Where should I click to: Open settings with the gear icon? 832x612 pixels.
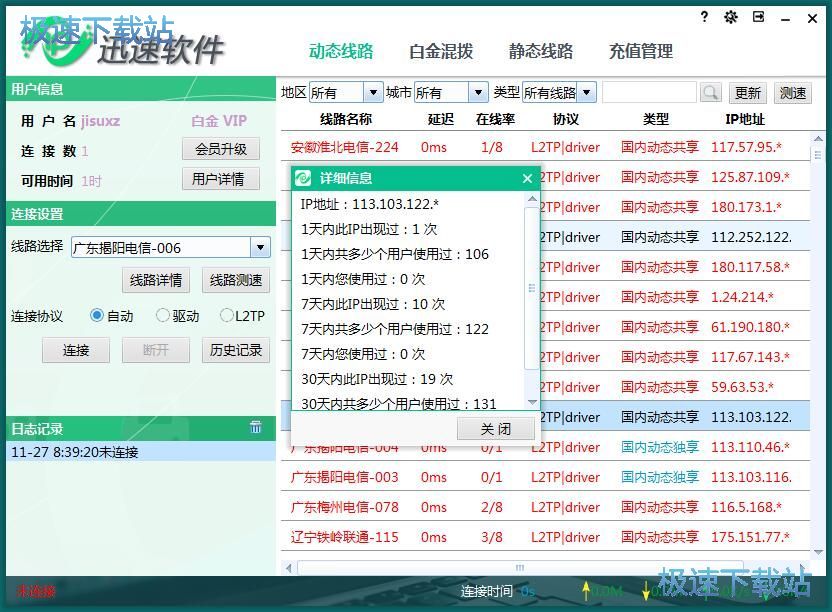coord(729,17)
